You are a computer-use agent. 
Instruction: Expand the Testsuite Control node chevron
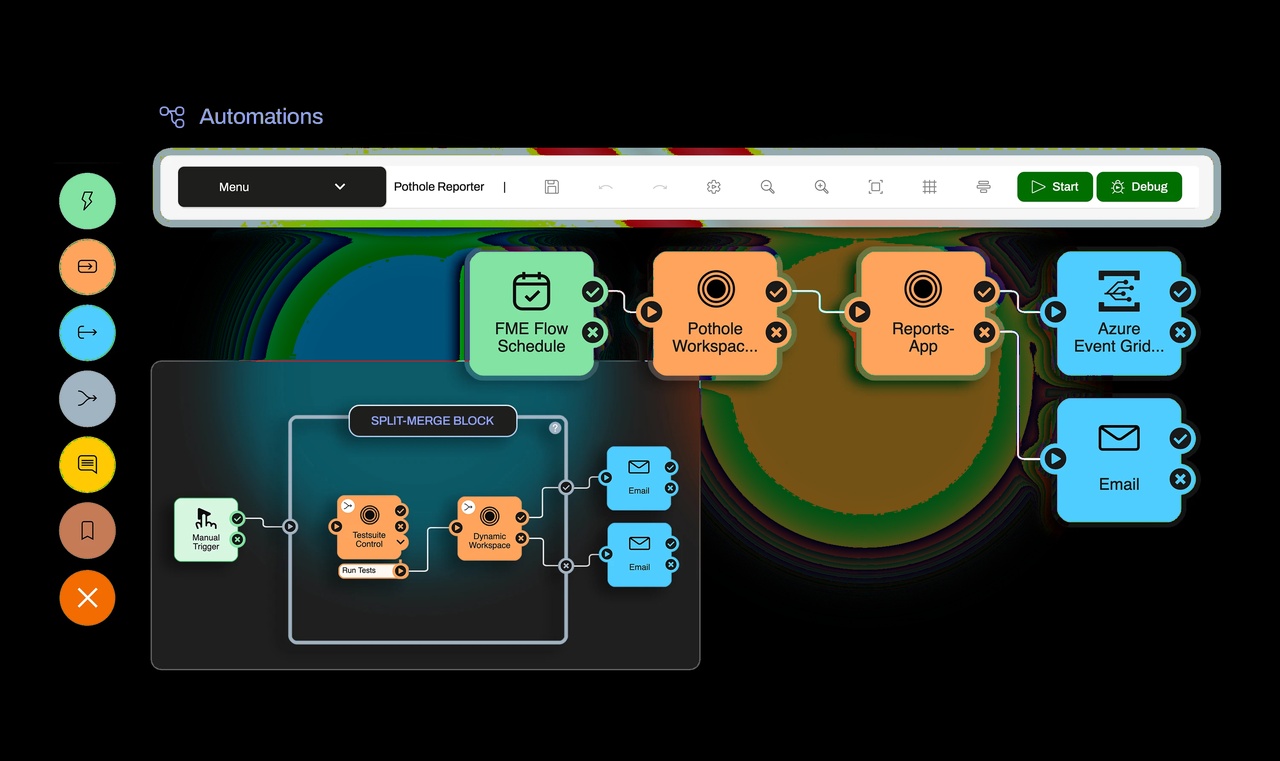(401, 542)
